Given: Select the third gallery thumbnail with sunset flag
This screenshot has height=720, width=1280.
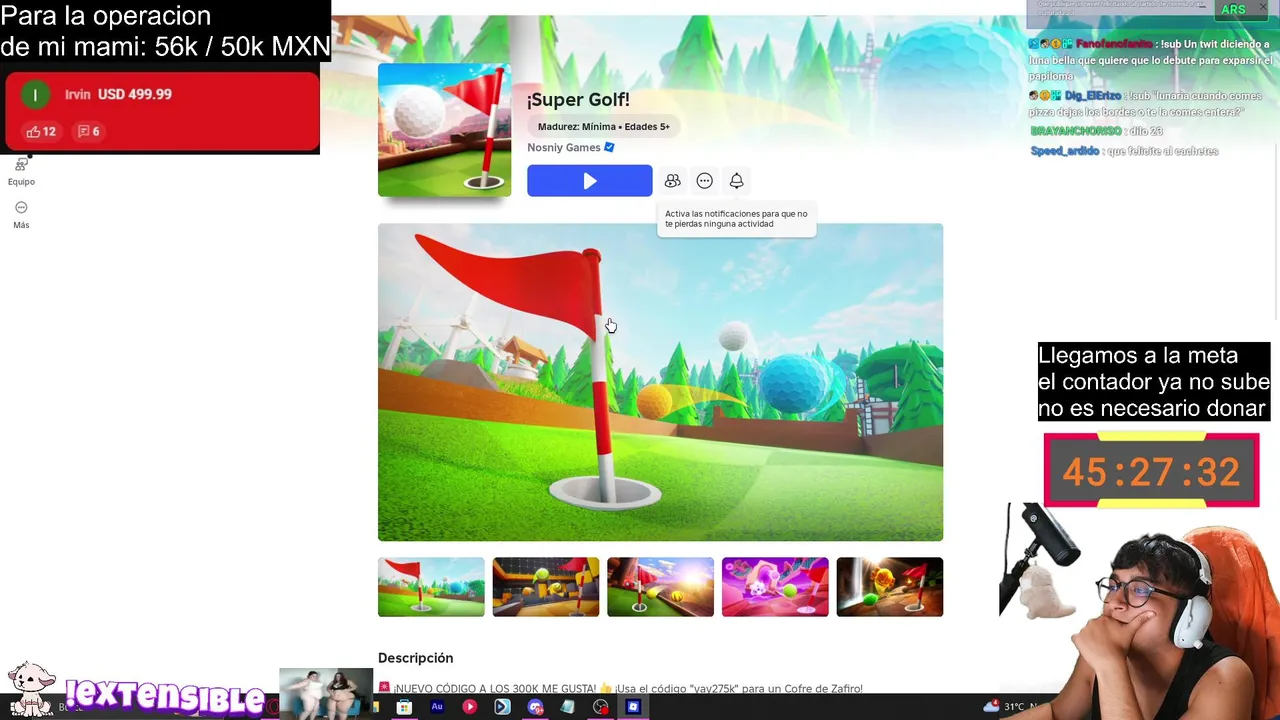Looking at the screenshot, I should click(660, 587).
